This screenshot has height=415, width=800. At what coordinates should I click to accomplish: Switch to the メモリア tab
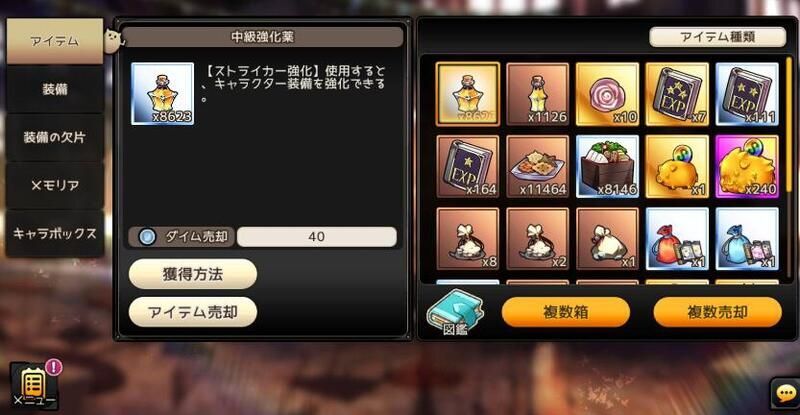tap(55, 185)
